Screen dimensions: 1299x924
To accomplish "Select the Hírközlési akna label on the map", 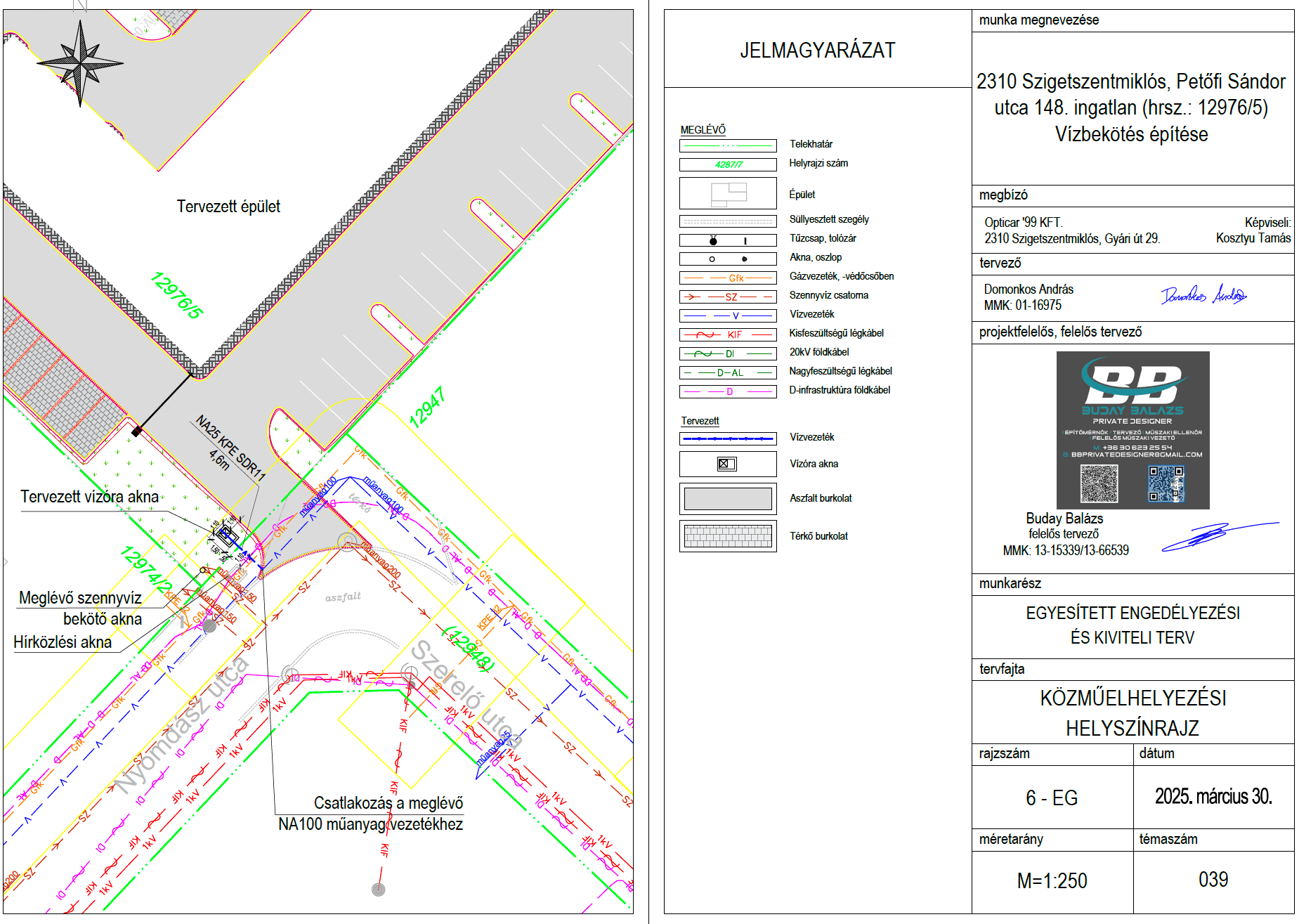I will click(63, 642).
